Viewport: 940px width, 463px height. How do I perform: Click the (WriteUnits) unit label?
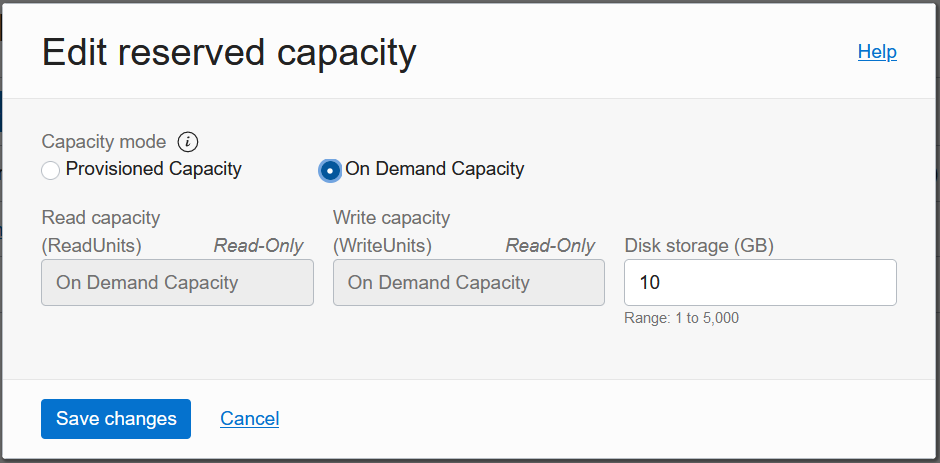pyautogui.click(x=383, y=246)
